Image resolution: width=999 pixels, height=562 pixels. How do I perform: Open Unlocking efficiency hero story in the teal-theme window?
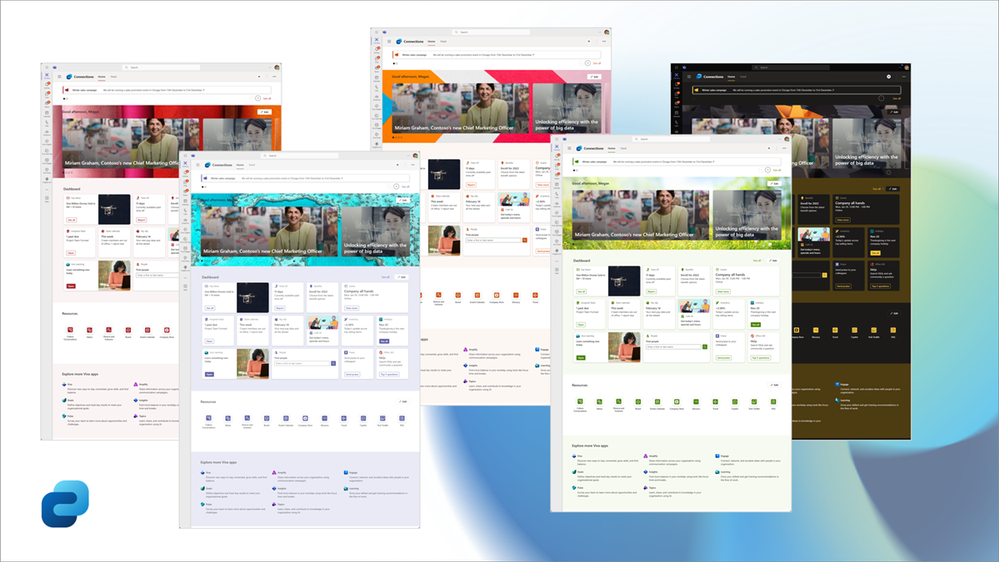click(378, 231)
